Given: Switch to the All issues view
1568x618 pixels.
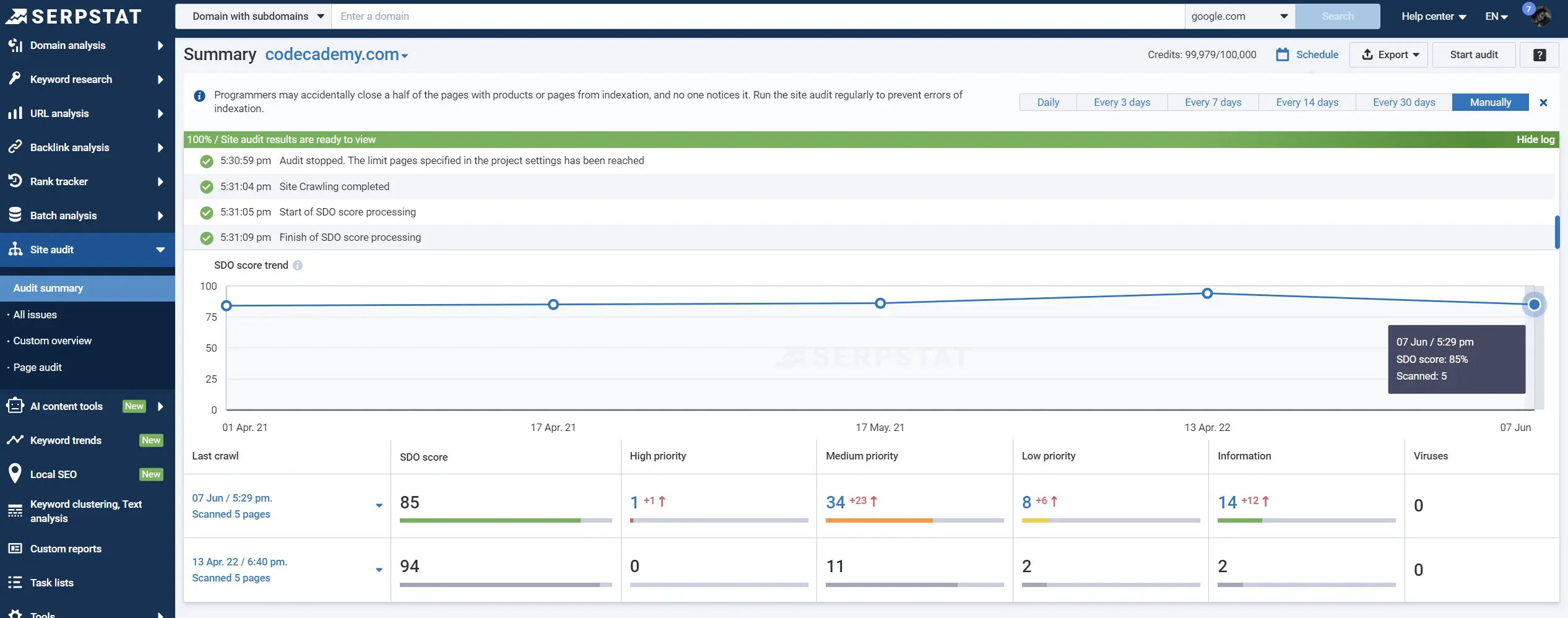Looking at the screenshot, I should coord(35,315).
